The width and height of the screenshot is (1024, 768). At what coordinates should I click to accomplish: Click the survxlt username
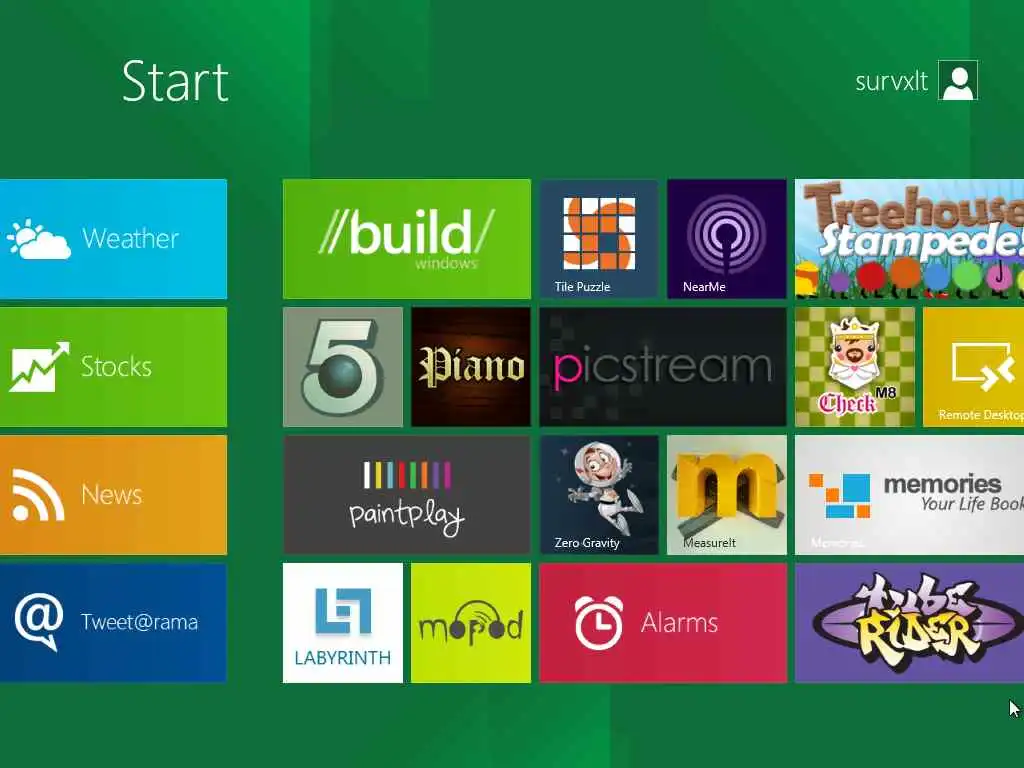[891, 82]
